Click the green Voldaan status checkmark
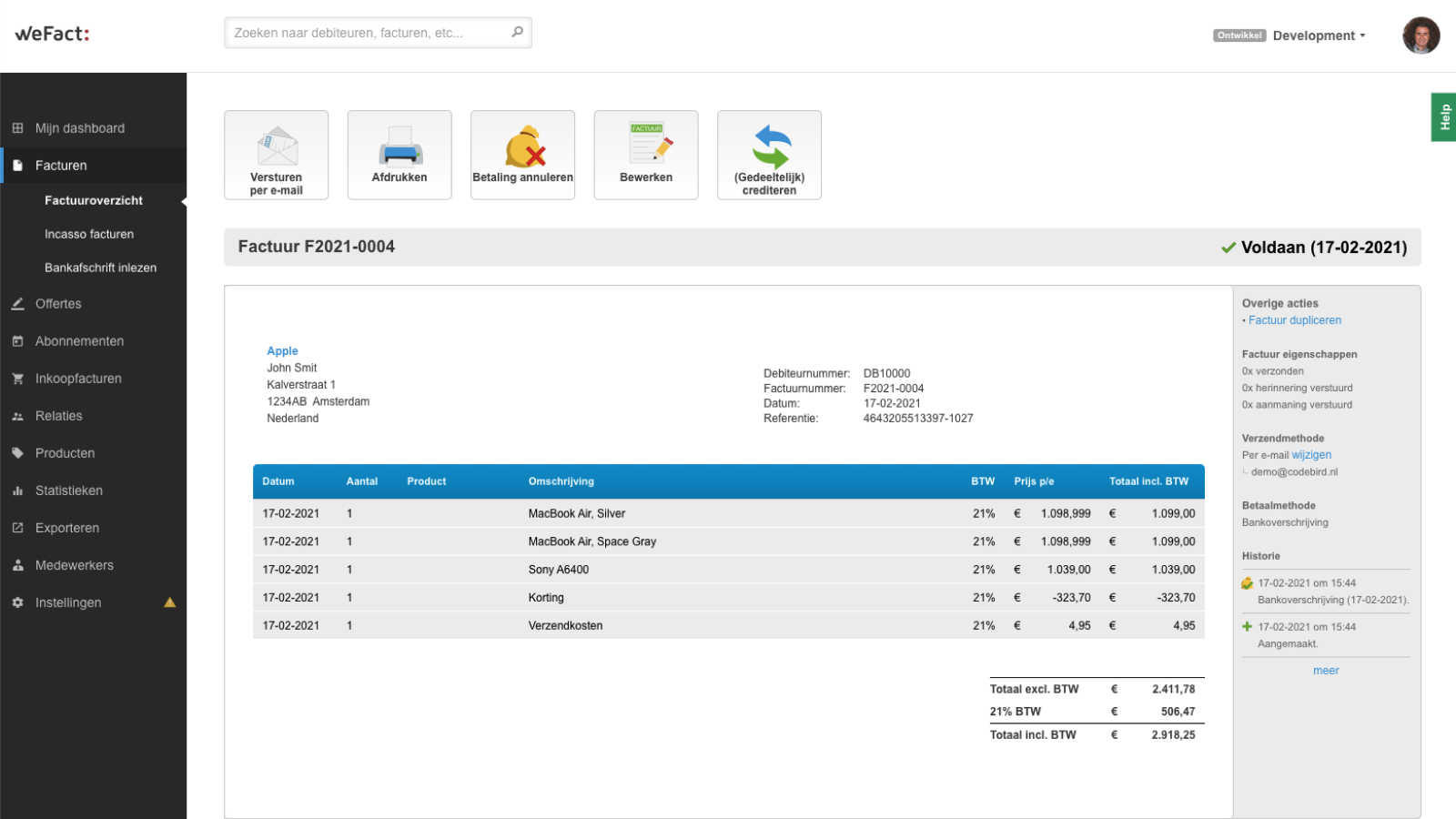 [1228, 247]
